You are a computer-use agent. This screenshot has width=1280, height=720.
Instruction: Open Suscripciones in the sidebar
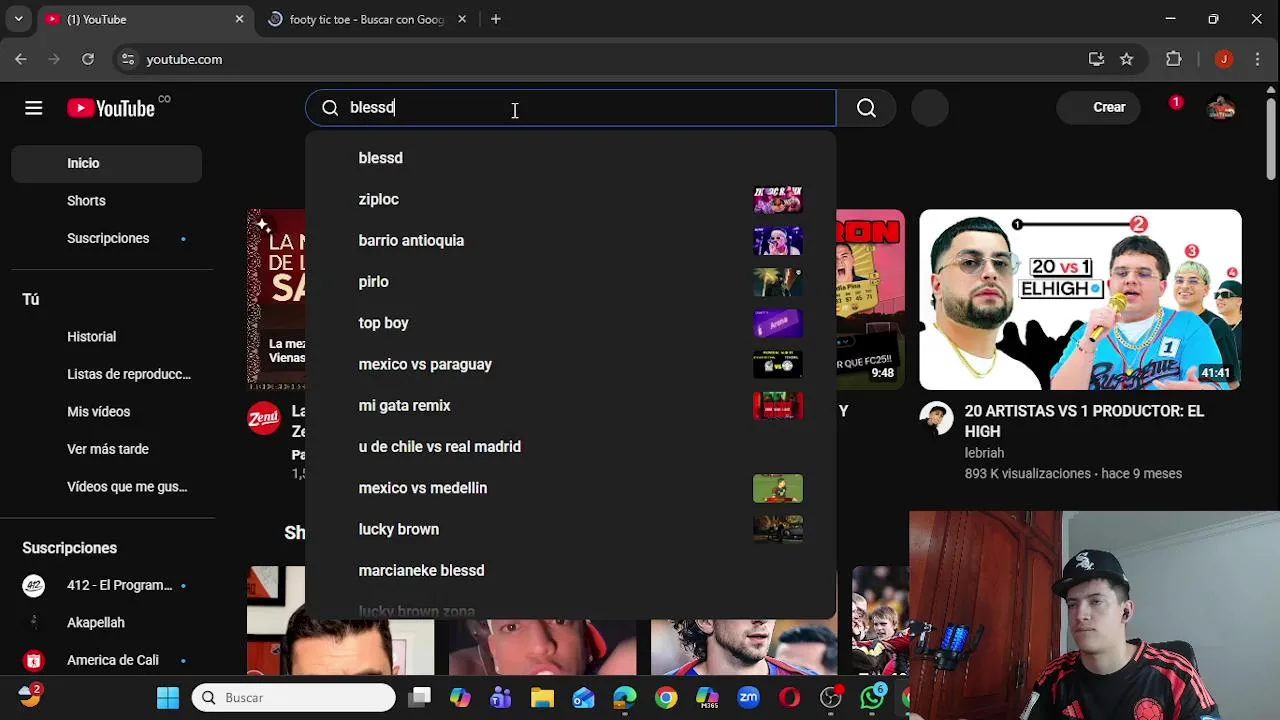point(107,238)
